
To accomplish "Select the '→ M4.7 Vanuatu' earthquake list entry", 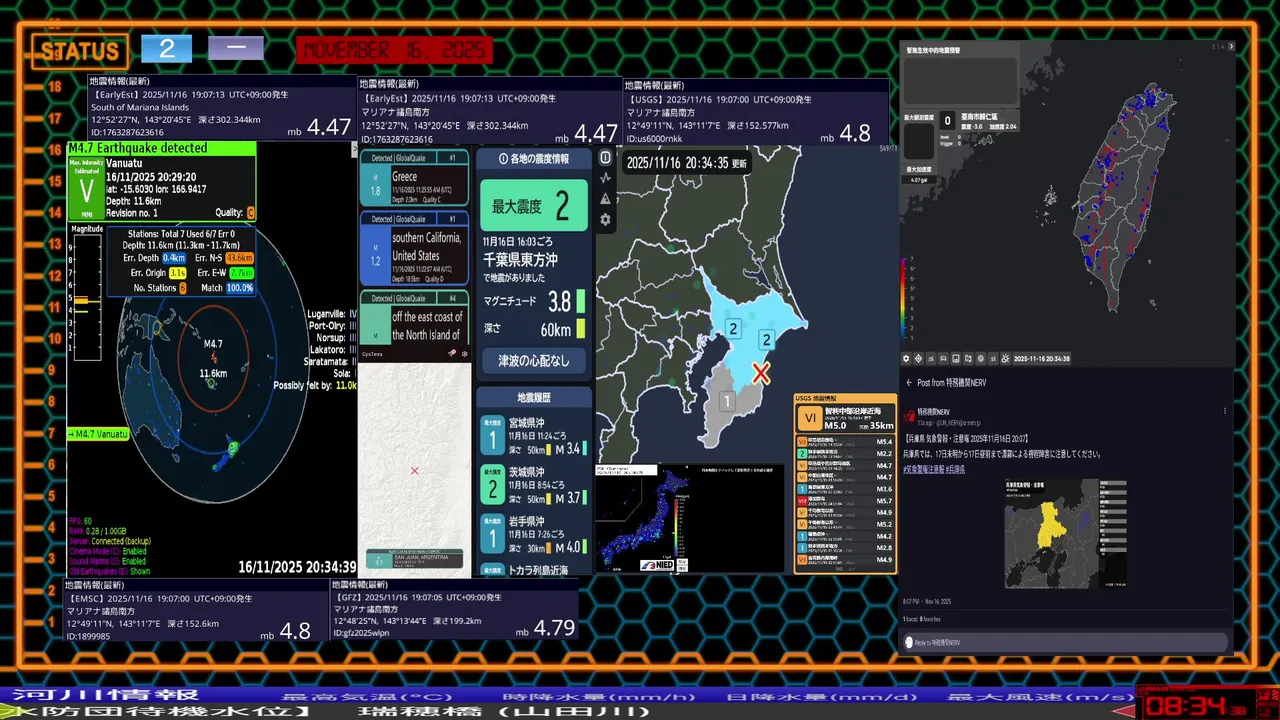I will coord(98,434).
